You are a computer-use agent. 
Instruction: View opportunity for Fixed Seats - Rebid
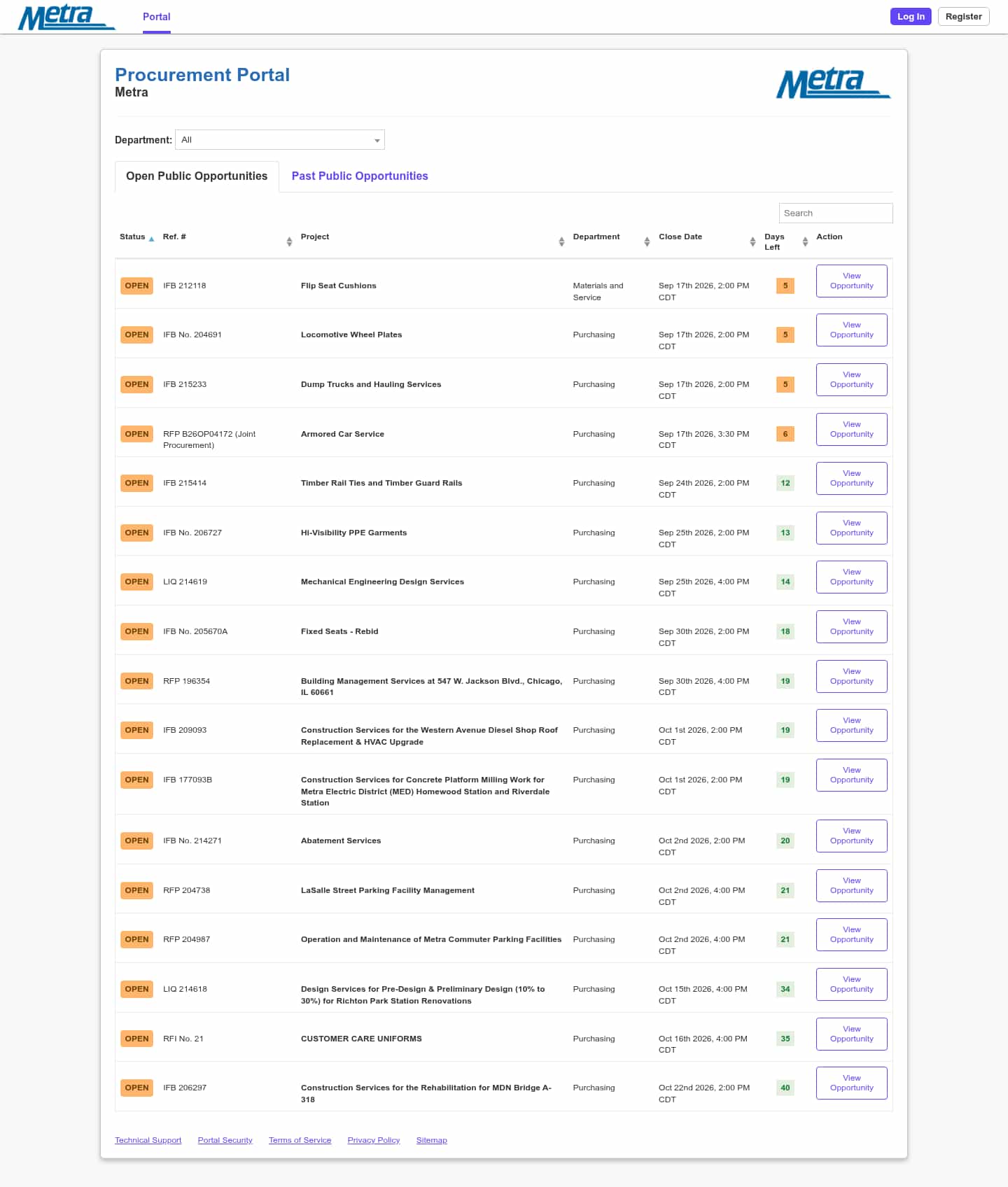852,626
